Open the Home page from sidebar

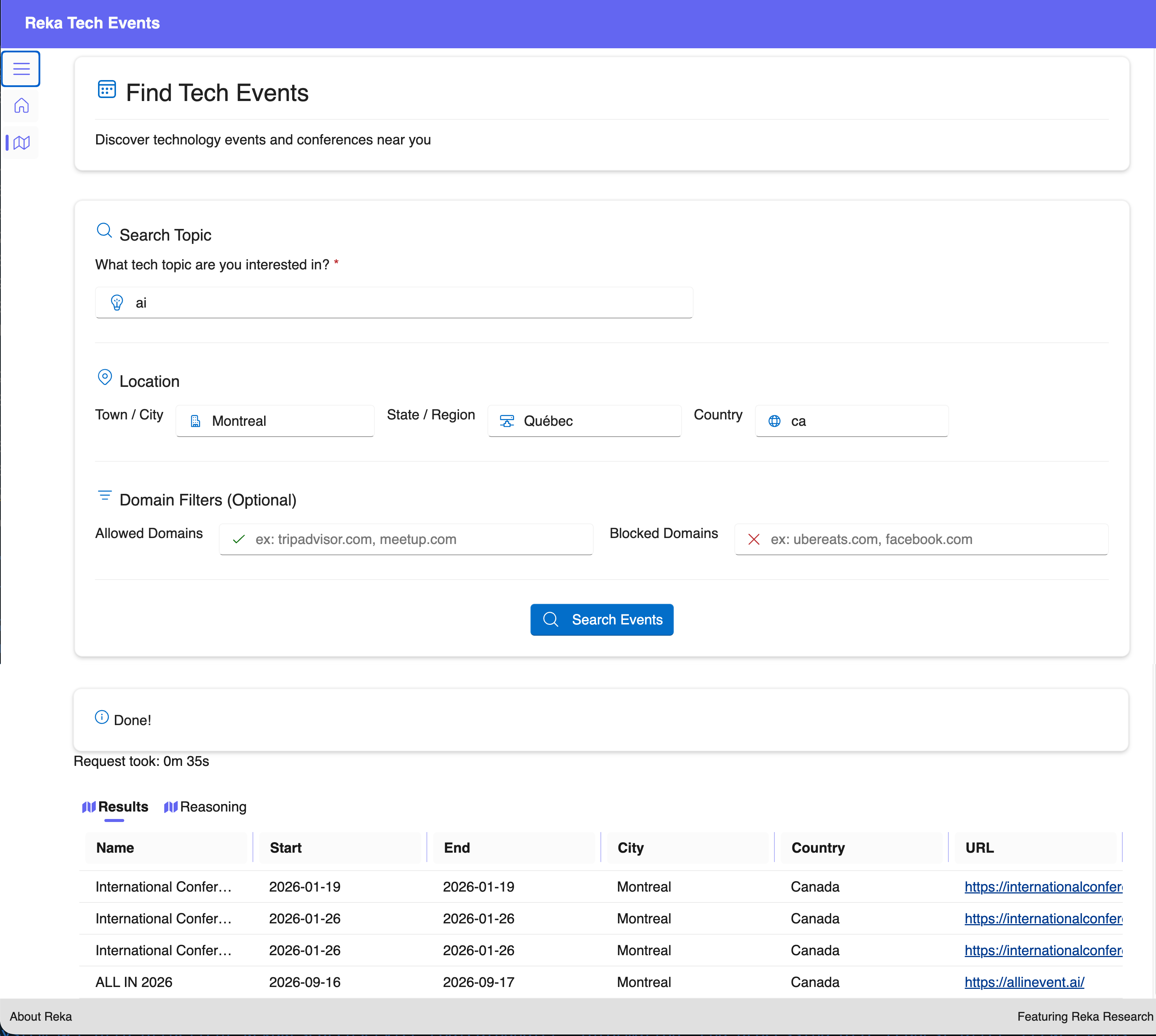click(21, 106)
